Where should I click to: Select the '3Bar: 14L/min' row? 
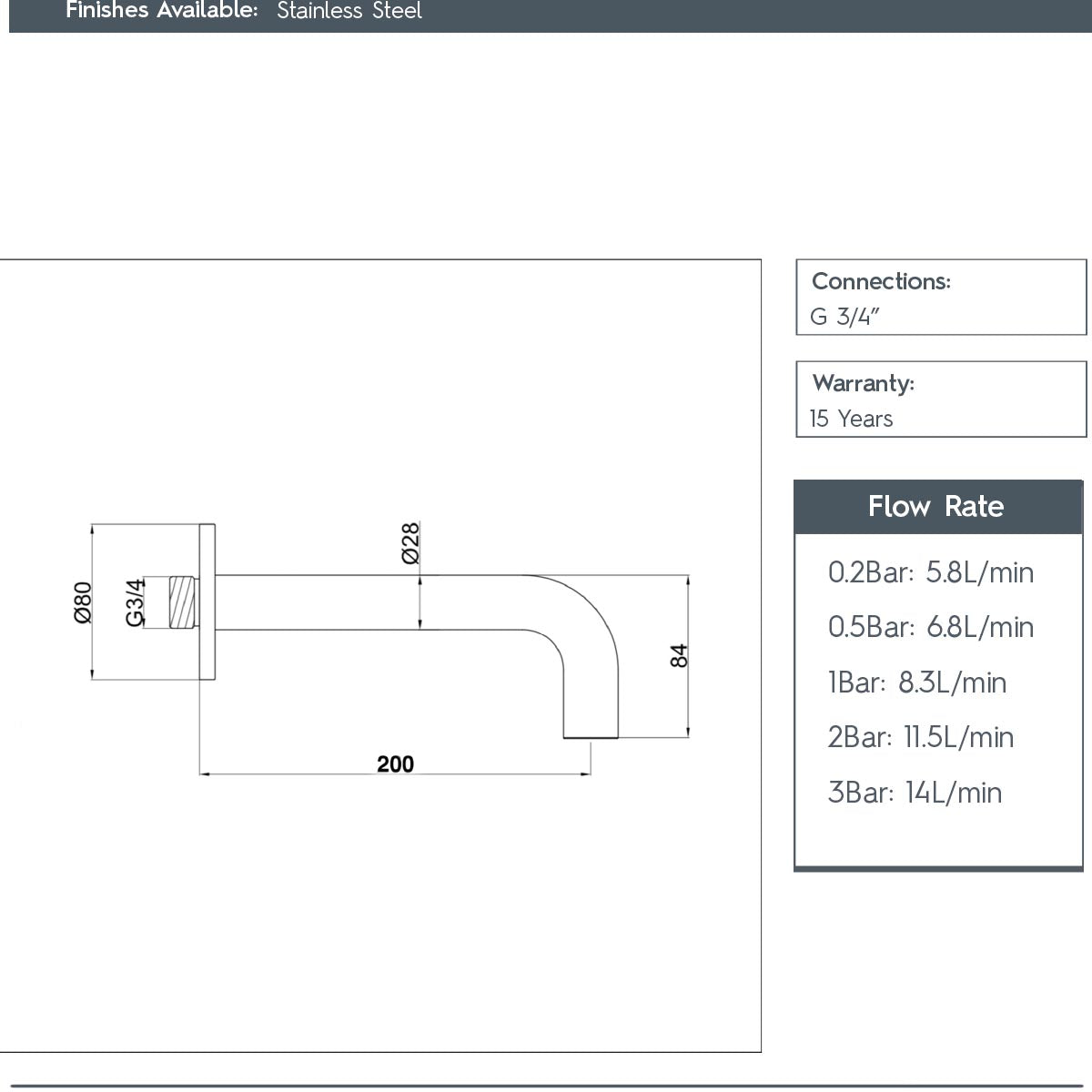pos(915,793)
